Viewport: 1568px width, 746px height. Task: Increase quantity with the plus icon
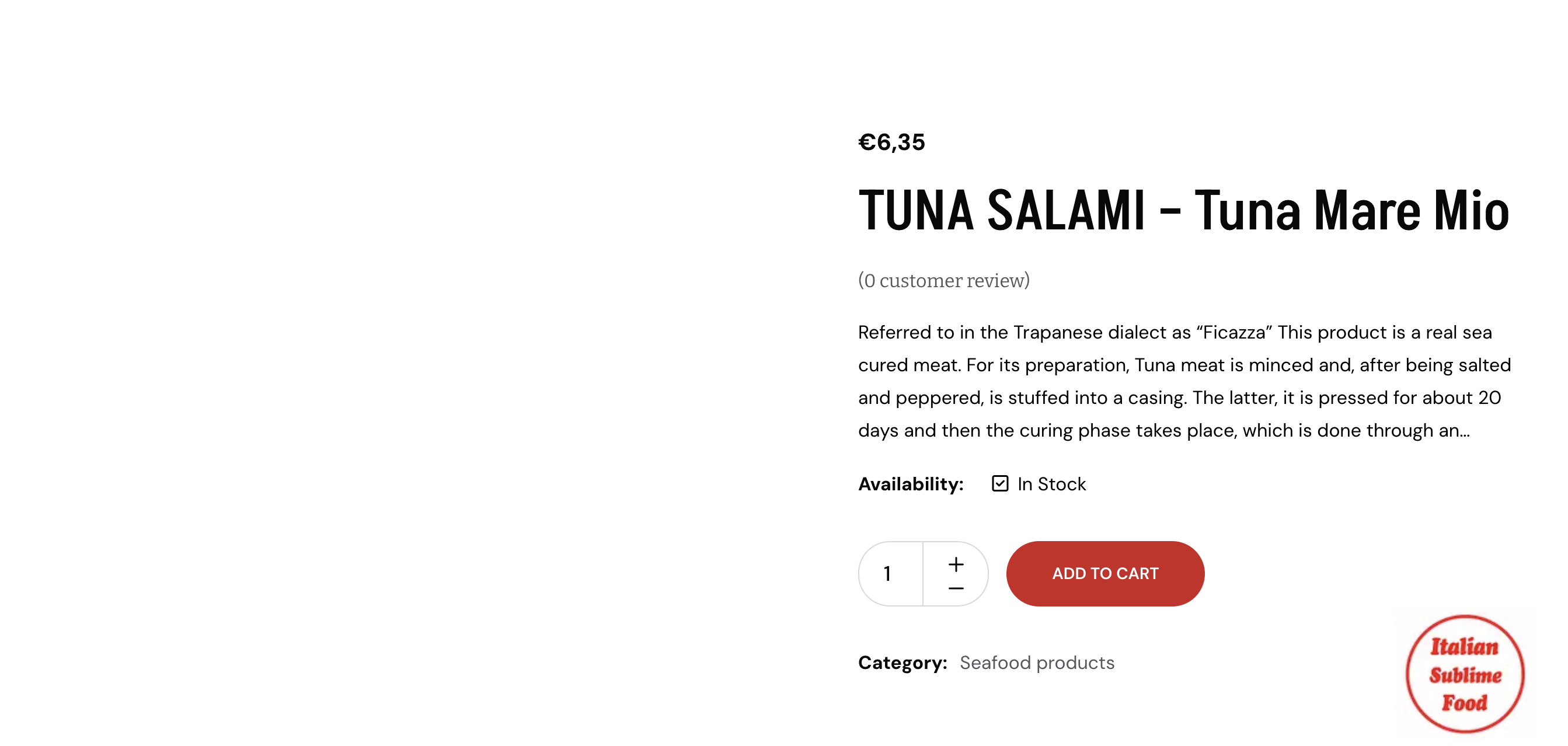click(x=956, y=564)
